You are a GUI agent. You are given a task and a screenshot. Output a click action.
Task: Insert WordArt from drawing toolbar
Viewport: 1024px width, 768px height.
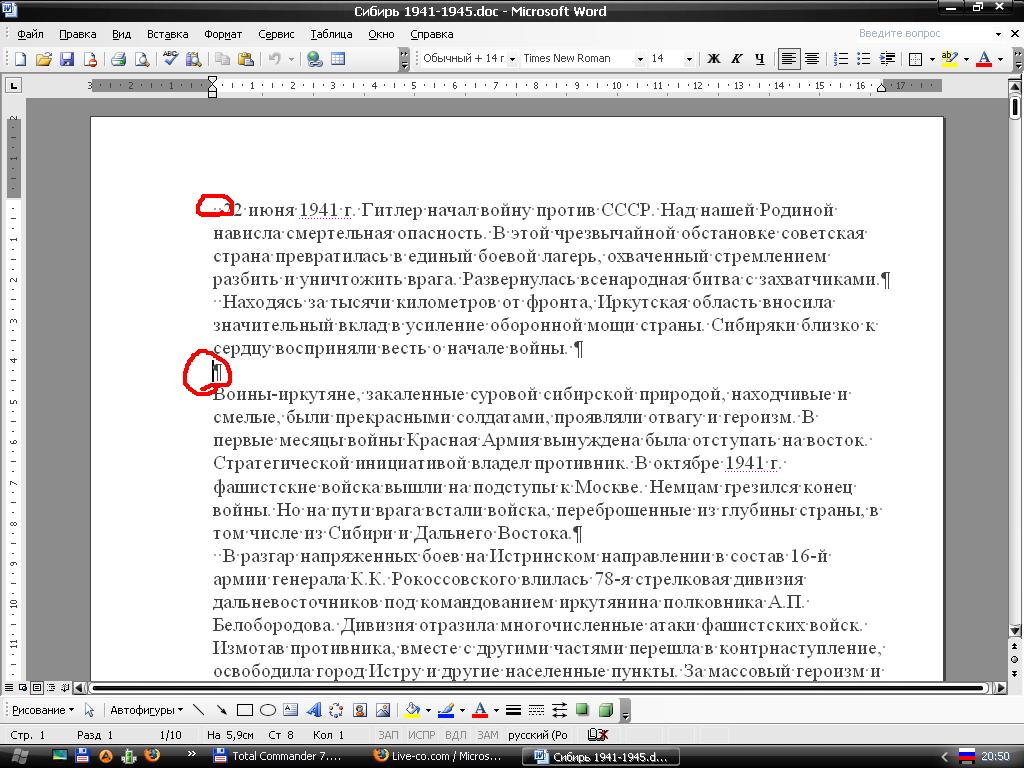tap(313, 711)
